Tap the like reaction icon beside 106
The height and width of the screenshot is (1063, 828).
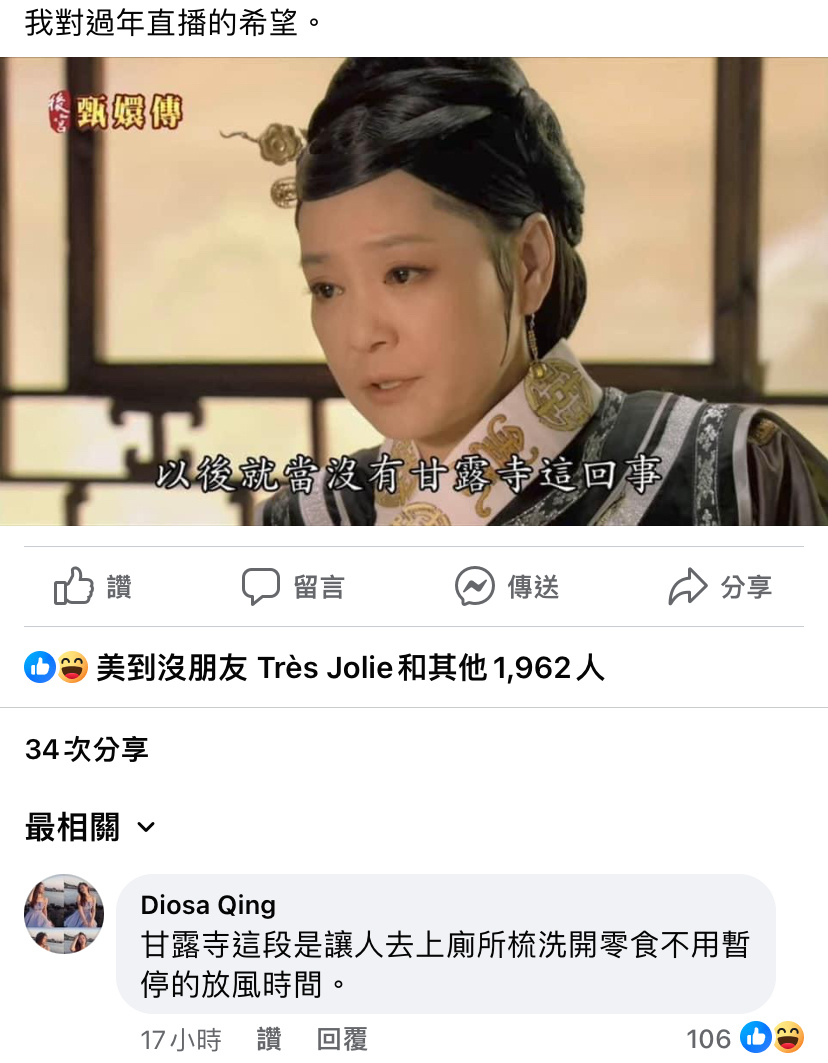(x=755, y=1037)
